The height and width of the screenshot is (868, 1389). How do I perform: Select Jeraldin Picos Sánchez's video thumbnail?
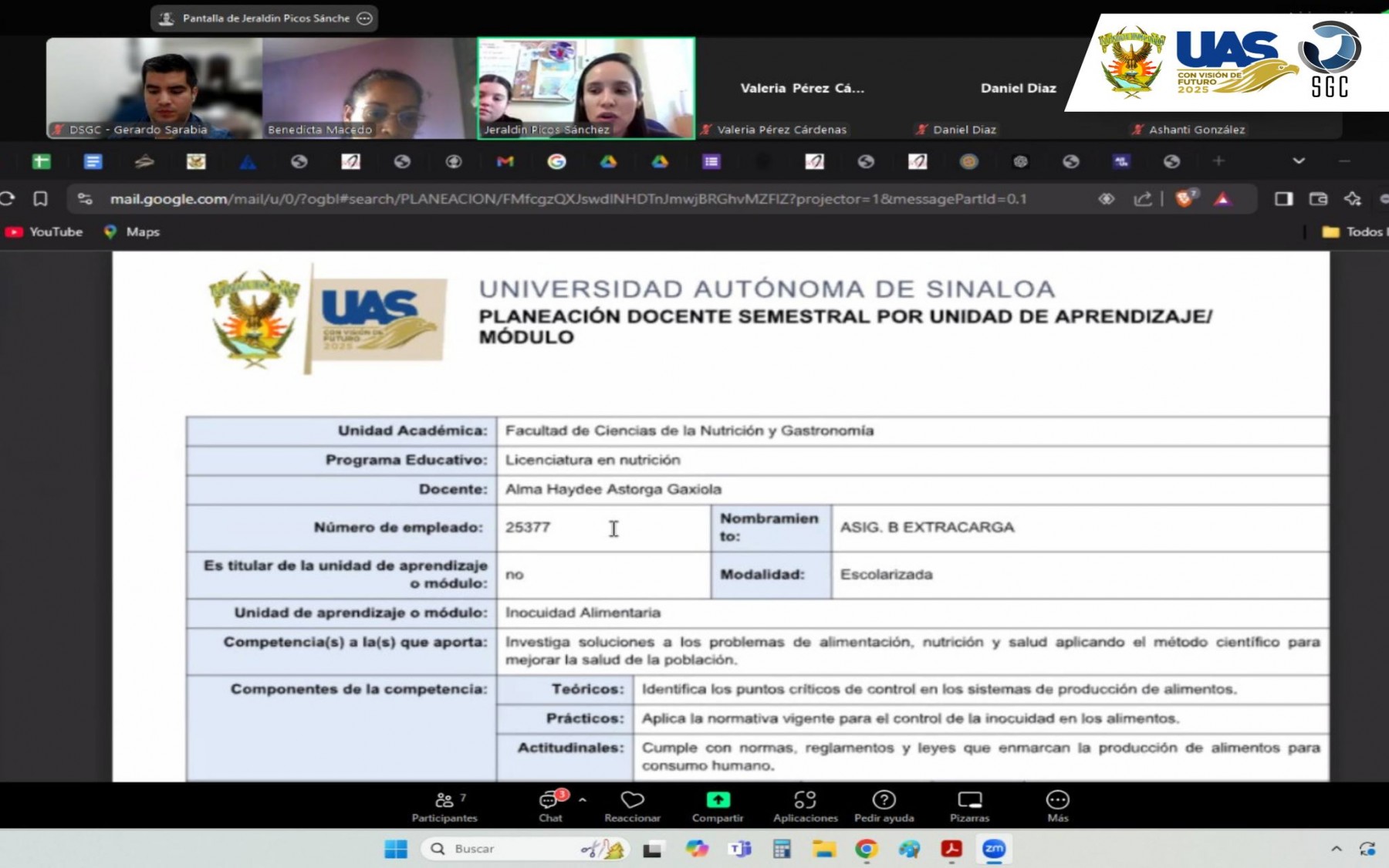click(x=586, y=88)
